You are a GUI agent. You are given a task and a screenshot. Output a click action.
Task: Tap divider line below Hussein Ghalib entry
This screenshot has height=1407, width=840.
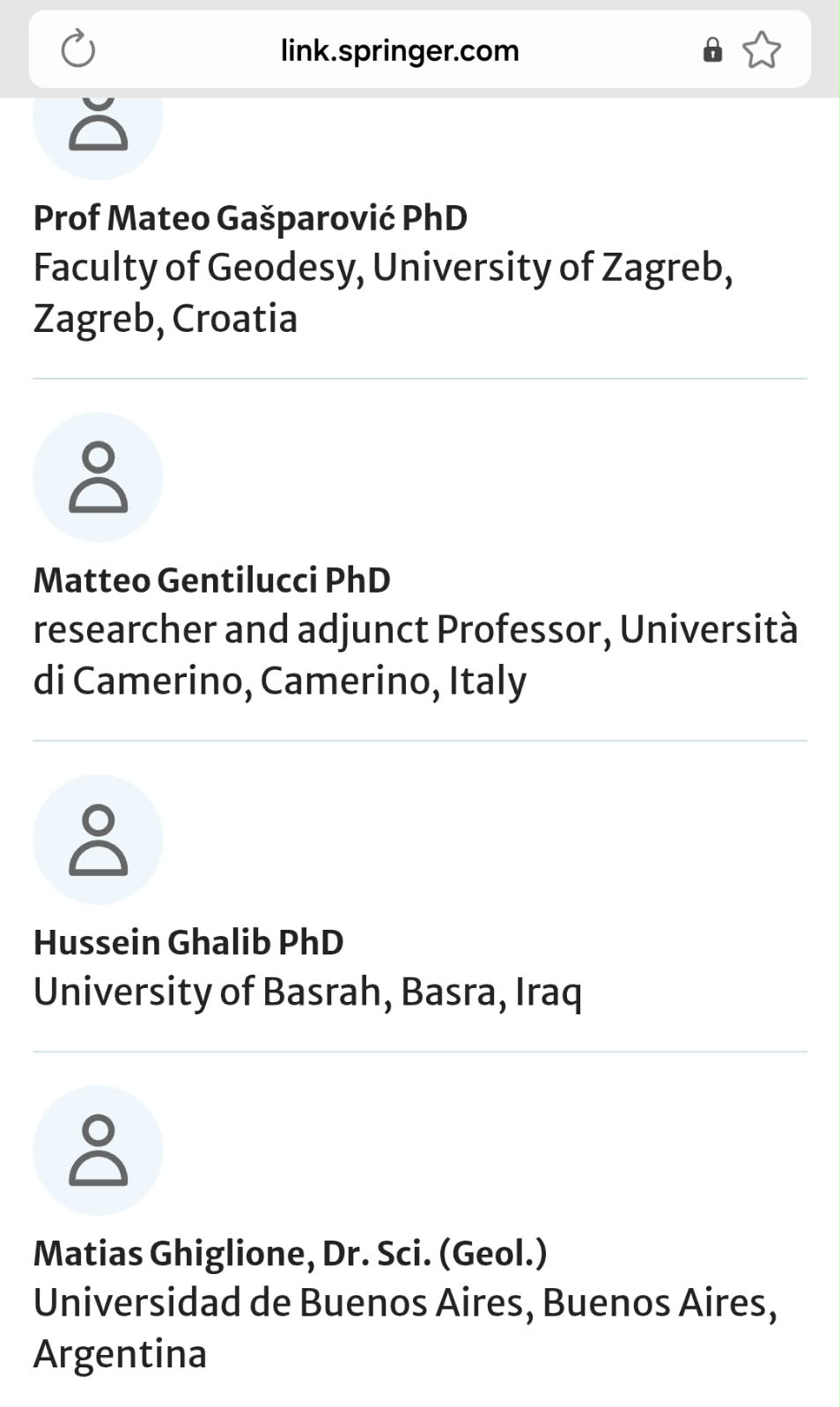[x=420, y=1051]
